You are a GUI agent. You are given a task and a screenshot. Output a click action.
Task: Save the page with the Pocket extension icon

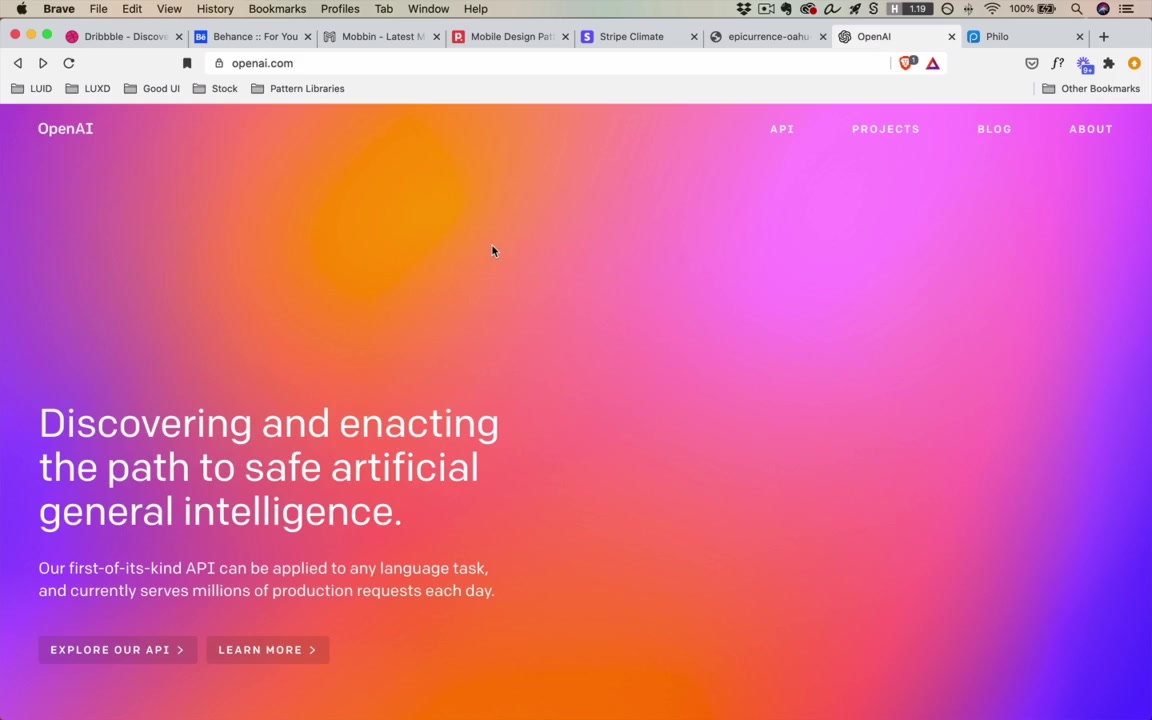pyautogui.click(x=1032, y=63)
